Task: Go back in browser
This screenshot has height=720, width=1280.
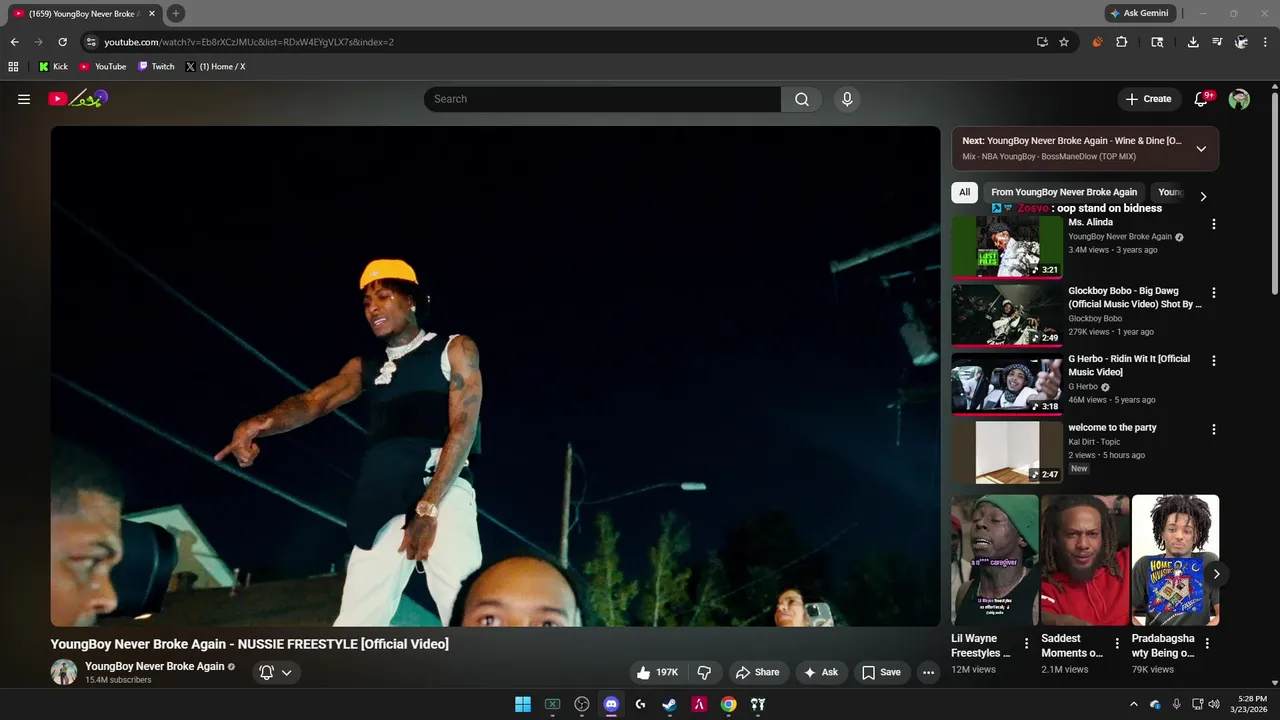Action: point(14,42)
